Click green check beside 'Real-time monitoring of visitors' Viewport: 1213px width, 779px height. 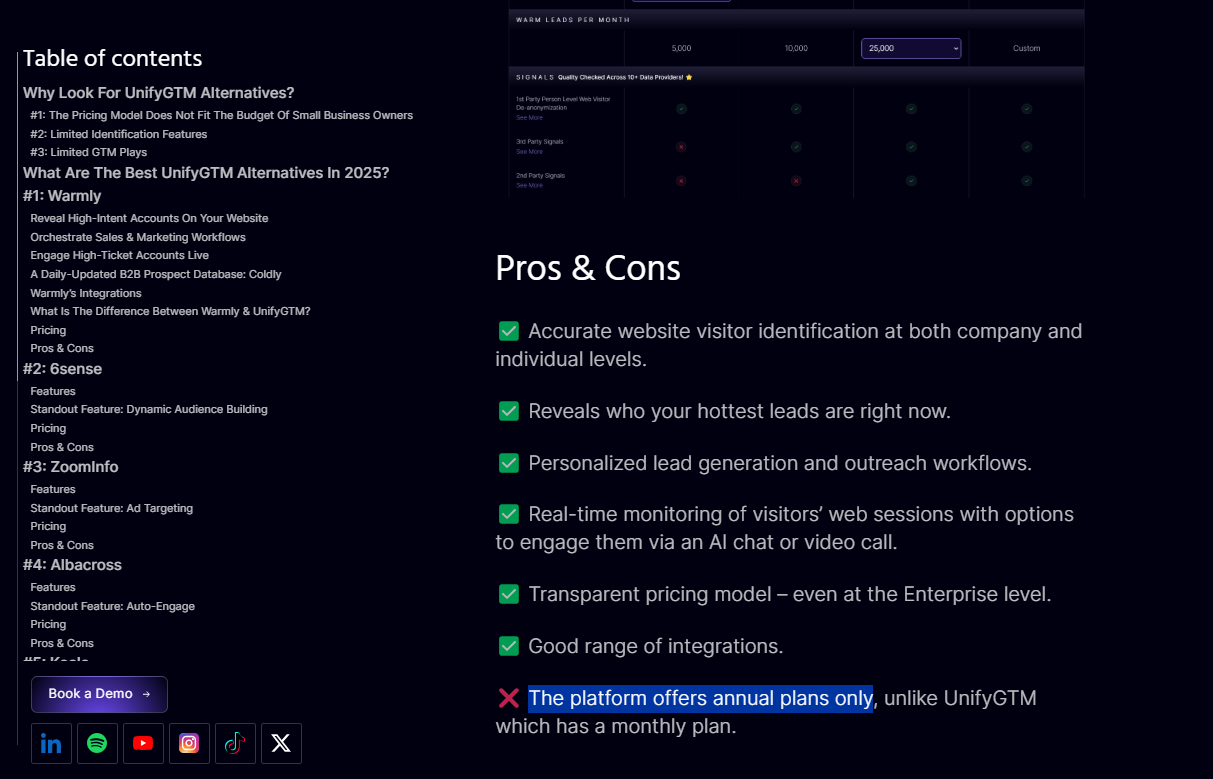(x=509, y=514)
